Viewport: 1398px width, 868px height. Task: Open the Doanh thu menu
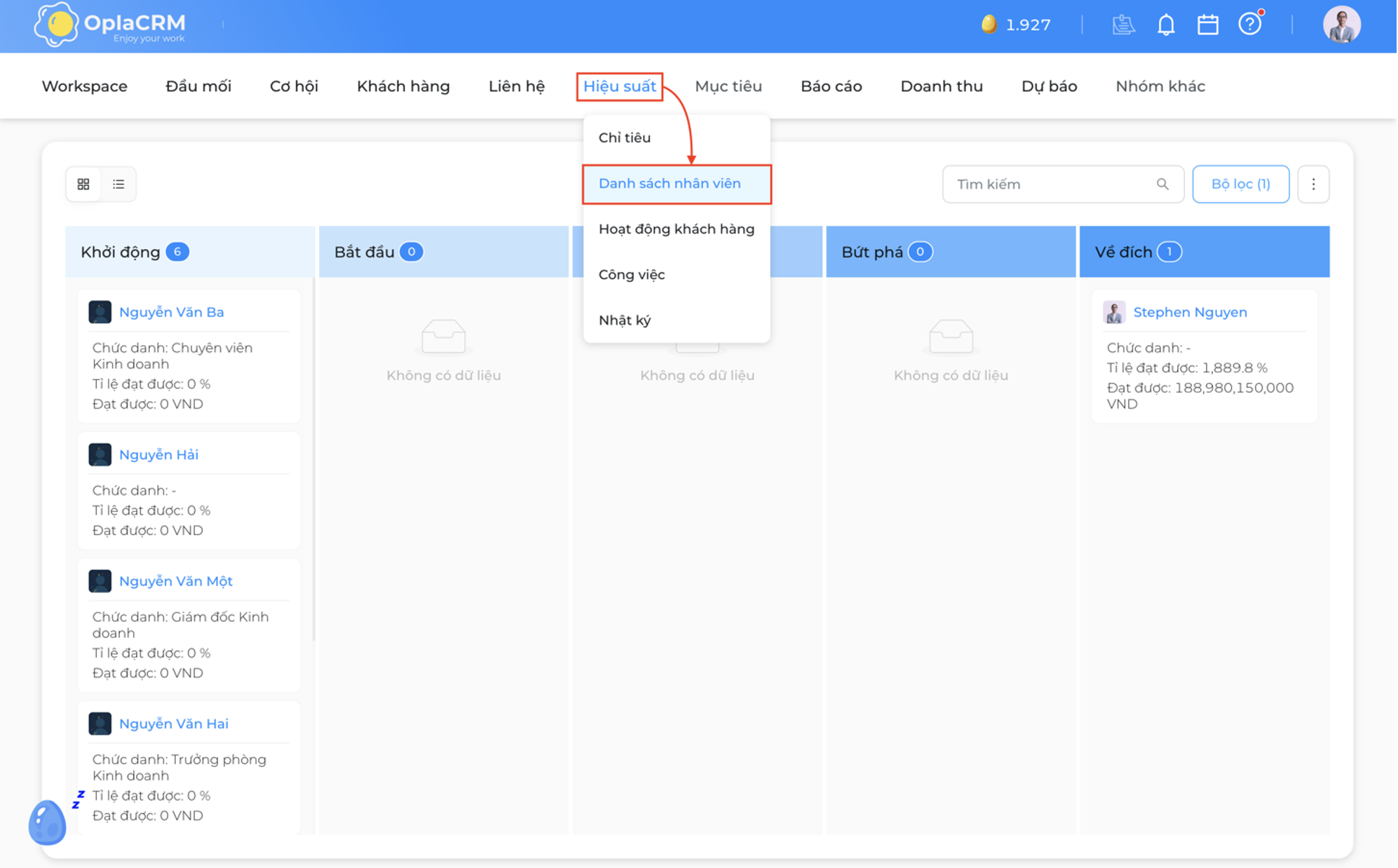coord(942,86)
